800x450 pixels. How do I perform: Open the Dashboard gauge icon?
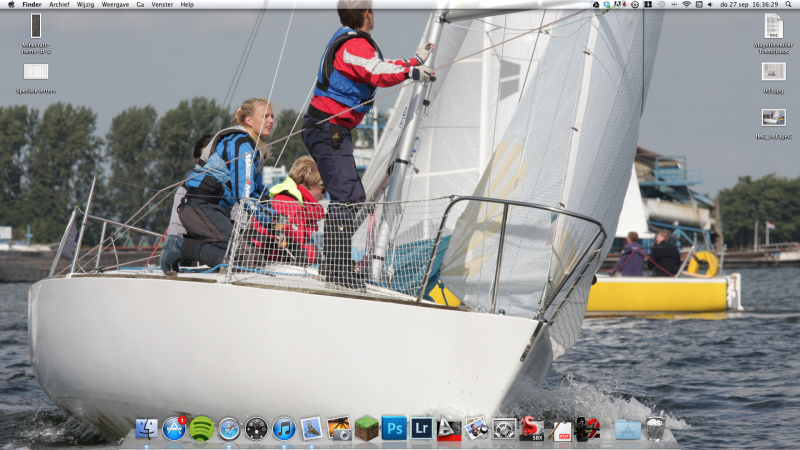(256, 429)
